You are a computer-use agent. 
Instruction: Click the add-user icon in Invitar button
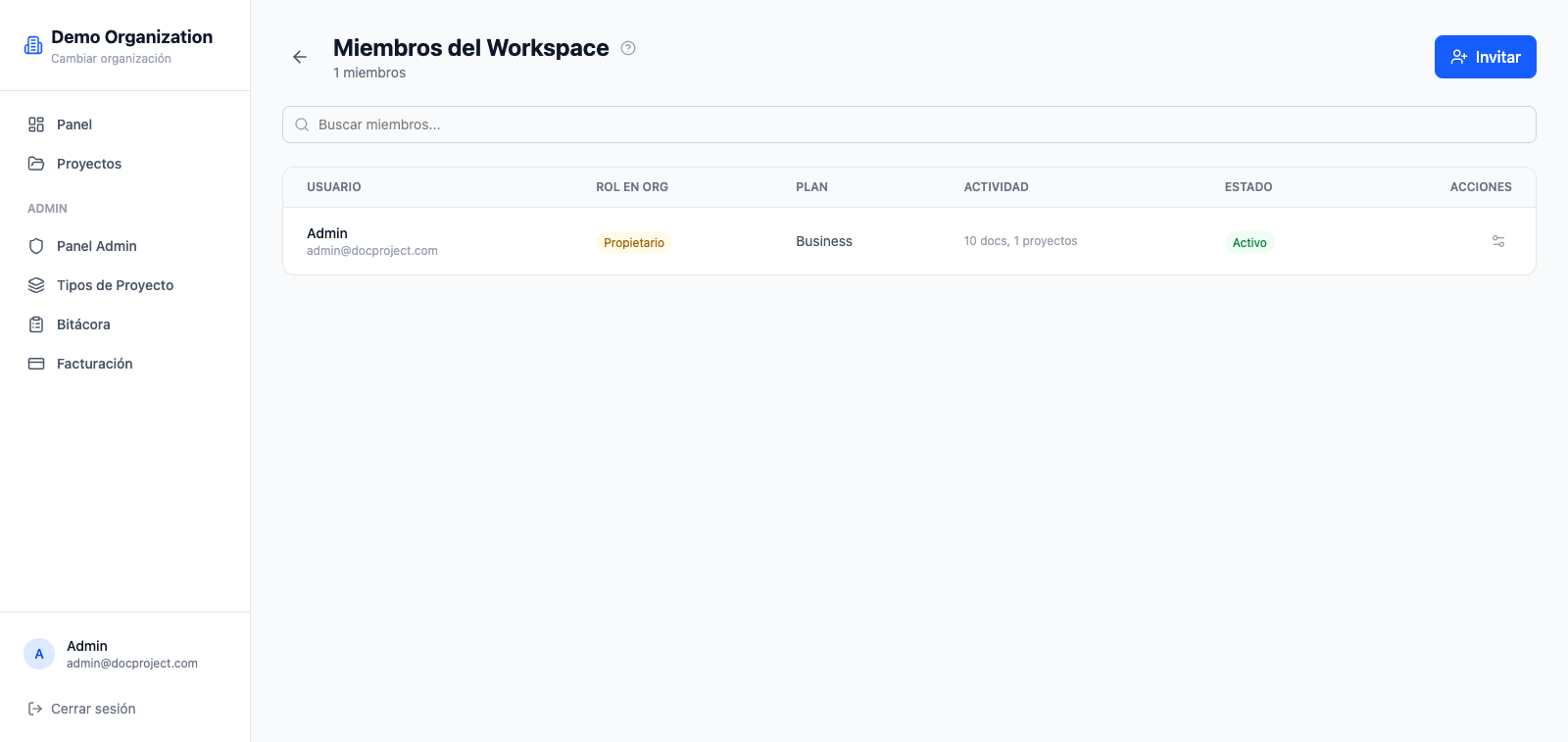[x=1459, y=57]
